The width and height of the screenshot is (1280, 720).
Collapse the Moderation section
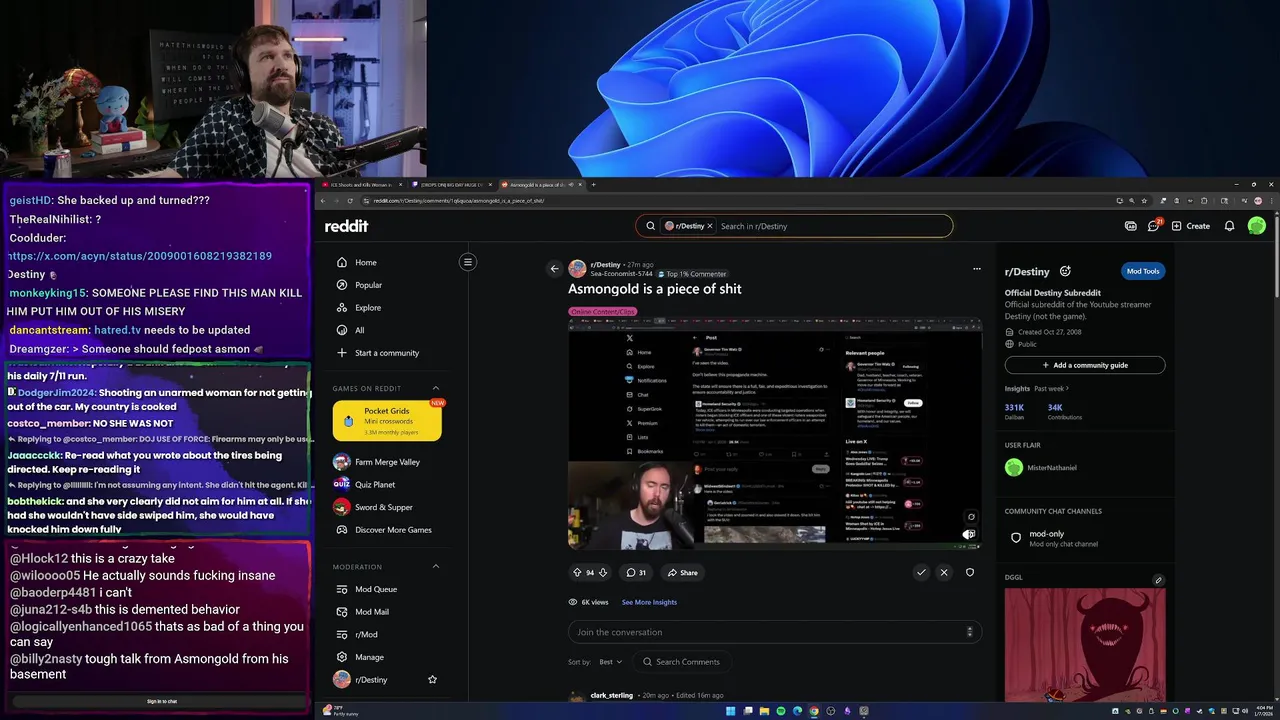click(x=435, y=567)
